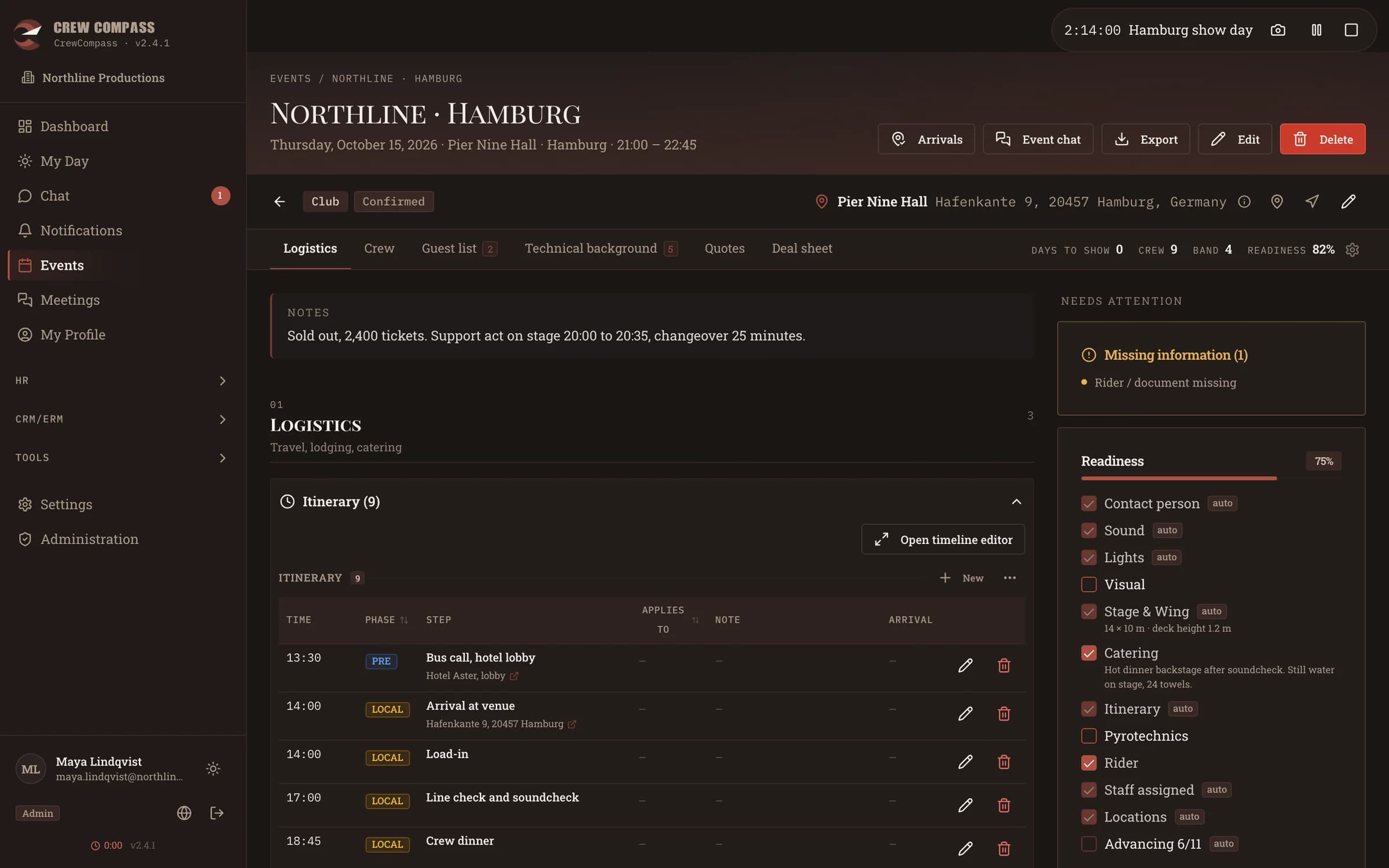
Task: Add a New itinerary step
Action: click(962, 578)
